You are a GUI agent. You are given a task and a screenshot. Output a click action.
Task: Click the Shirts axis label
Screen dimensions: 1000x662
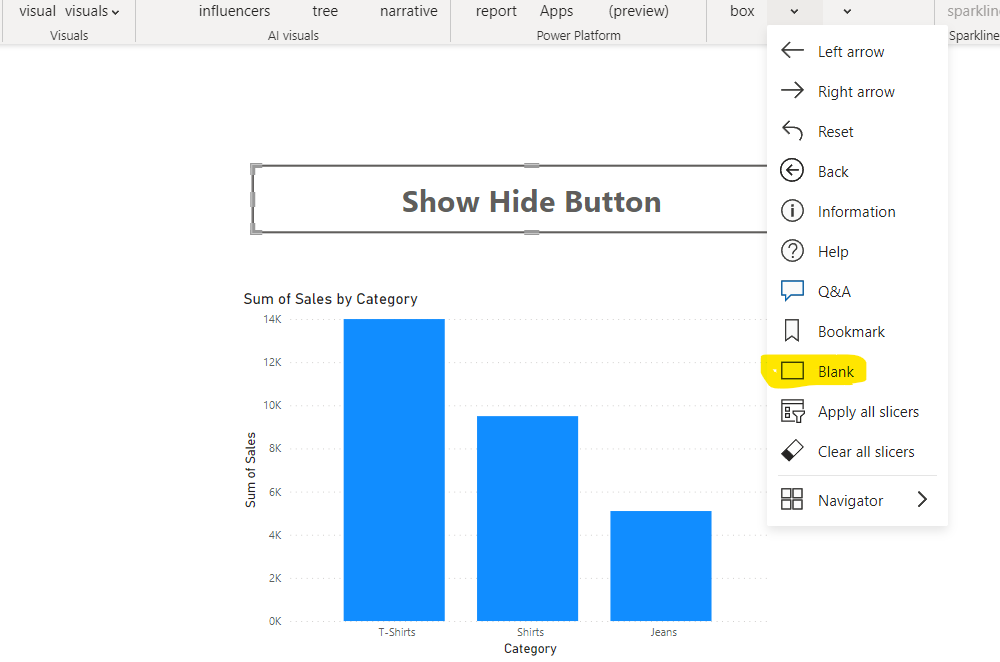pyautogui.click(x=531, y=632)
